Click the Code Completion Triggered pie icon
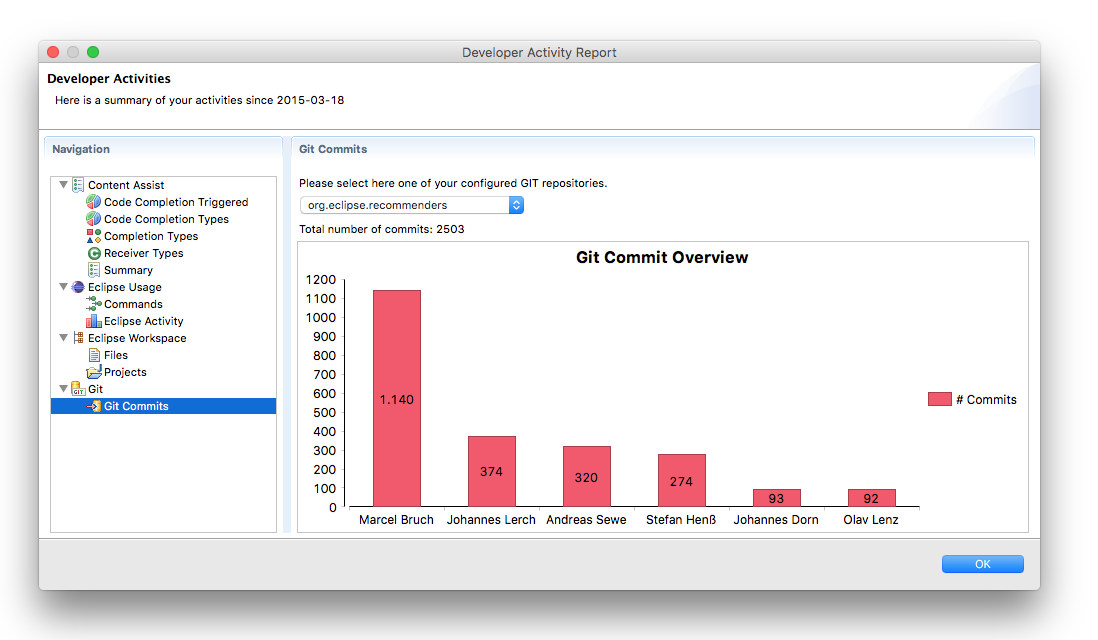Screen dimensions: 1098x640 [x=94, y=202]
